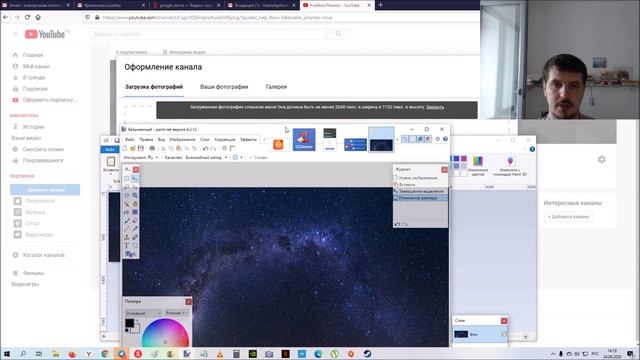Click Вставить button in background Paint window

click(111, 164)
